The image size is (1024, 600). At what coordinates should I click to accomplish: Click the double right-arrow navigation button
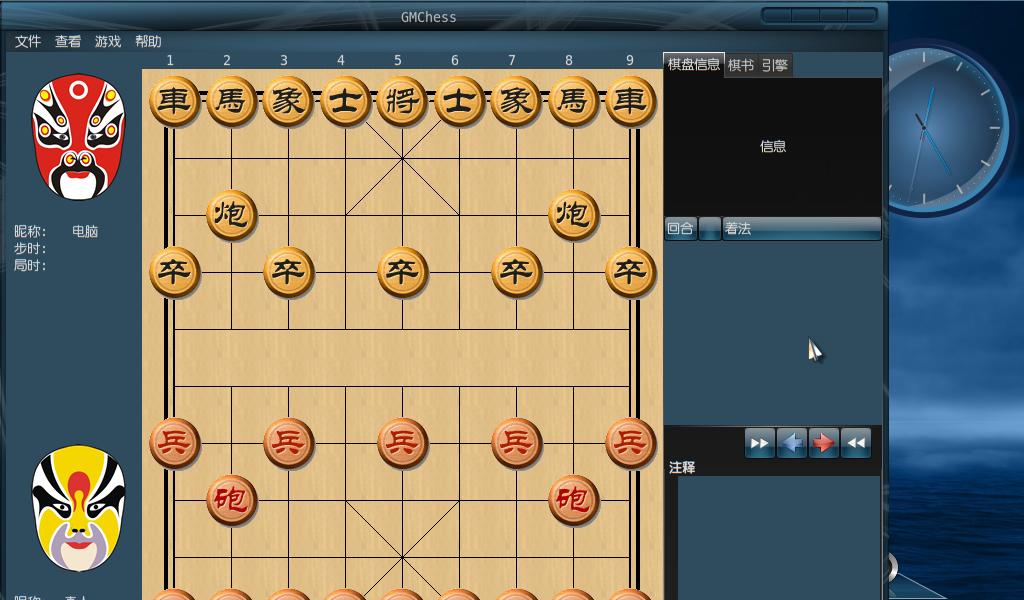(760, 443)
